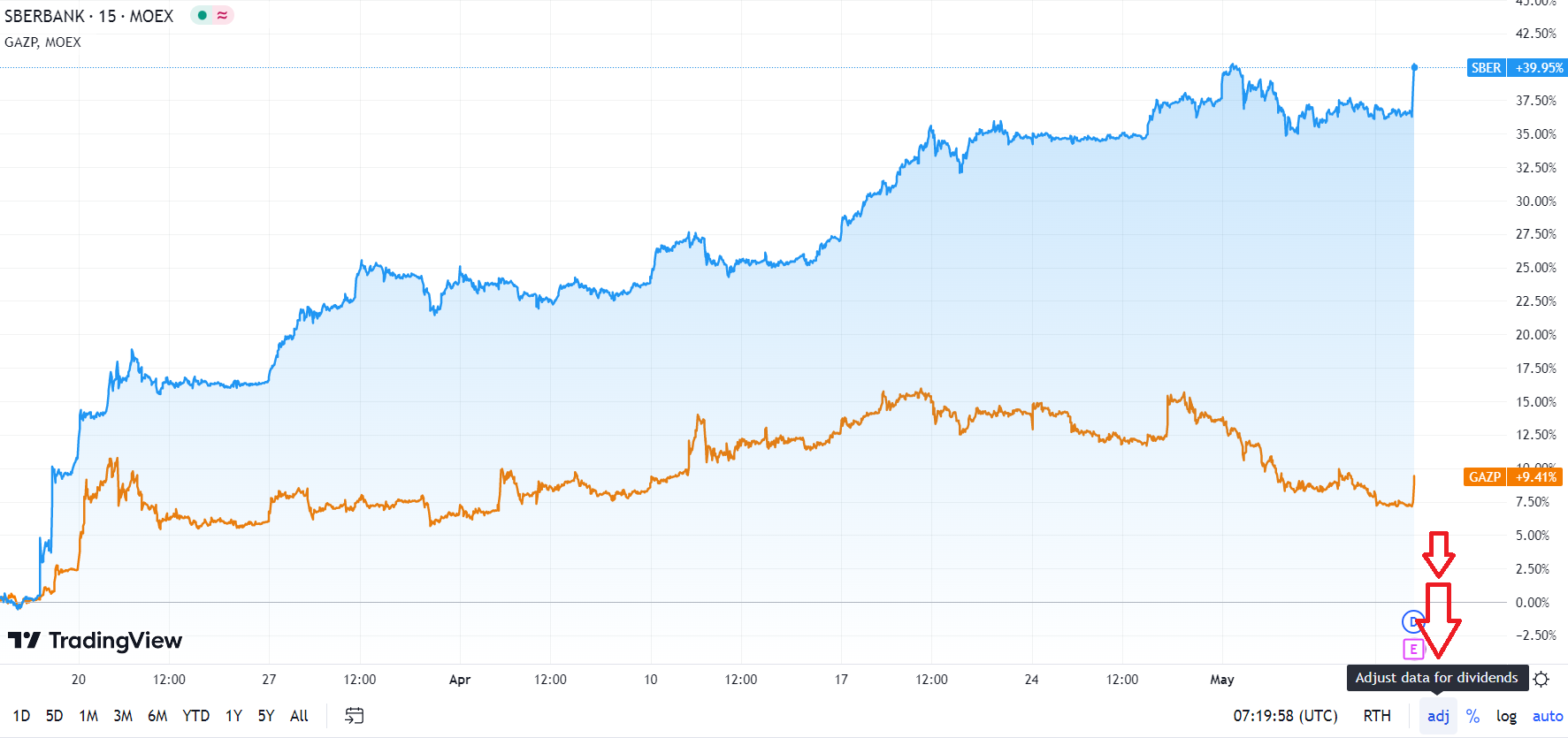Select the 5Y range button
The image size is (1568, 738).
pos(266,716)
